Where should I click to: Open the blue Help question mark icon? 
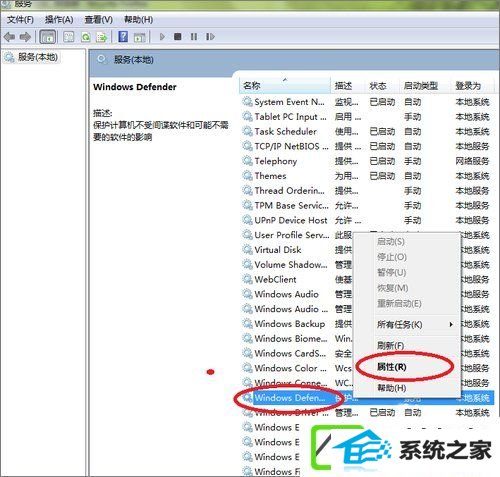pos(123,36)
